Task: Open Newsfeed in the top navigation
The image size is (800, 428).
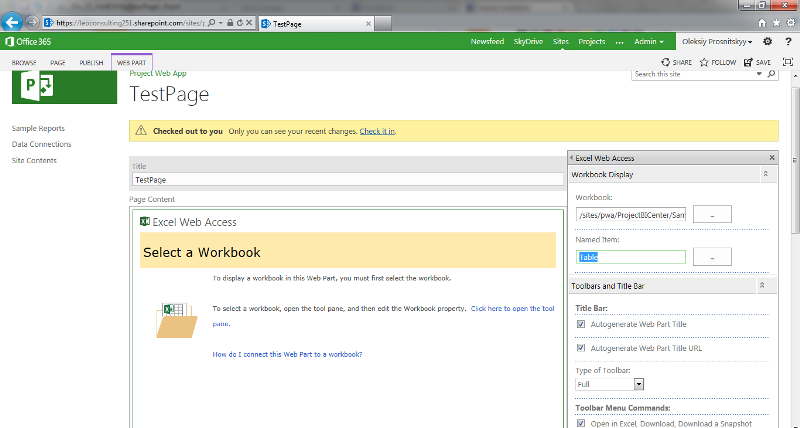Action: pyautogui.click(x=487, y=42)
